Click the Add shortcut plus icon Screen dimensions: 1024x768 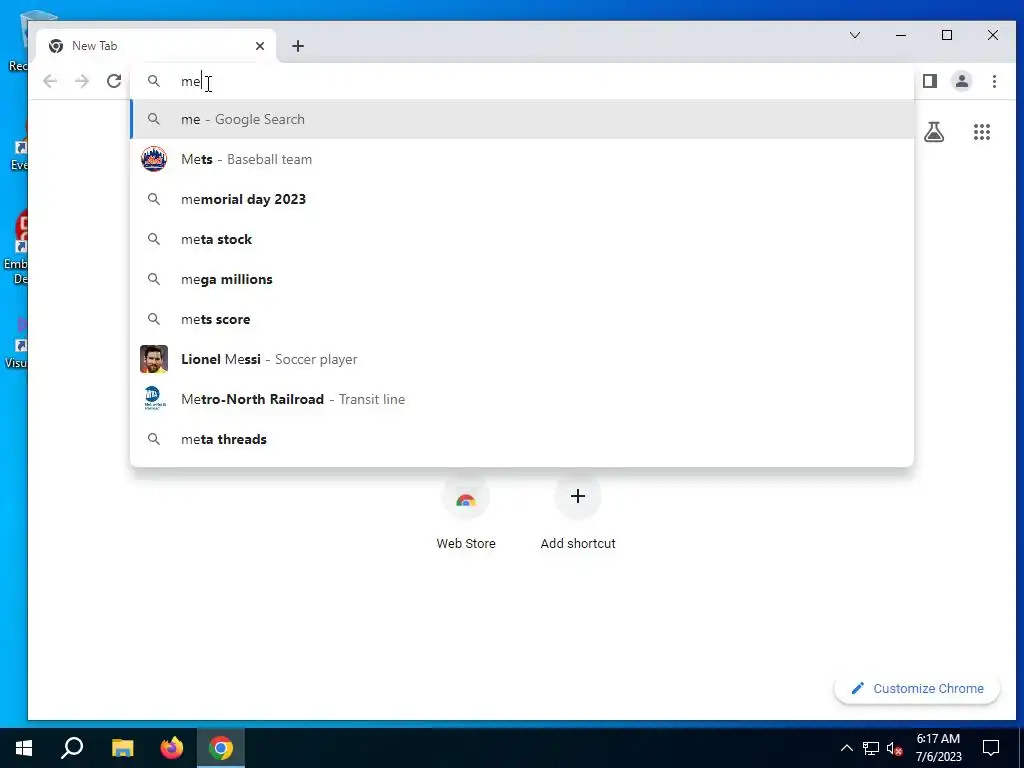578,496
